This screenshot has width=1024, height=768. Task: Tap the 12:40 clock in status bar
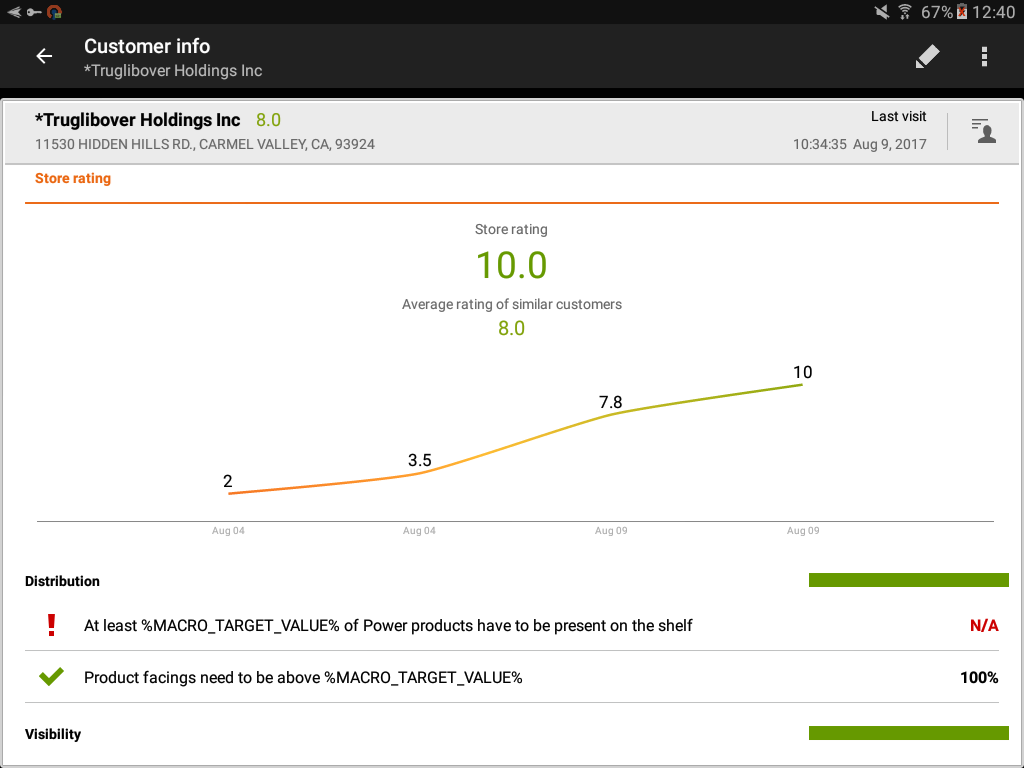[993, 12]
